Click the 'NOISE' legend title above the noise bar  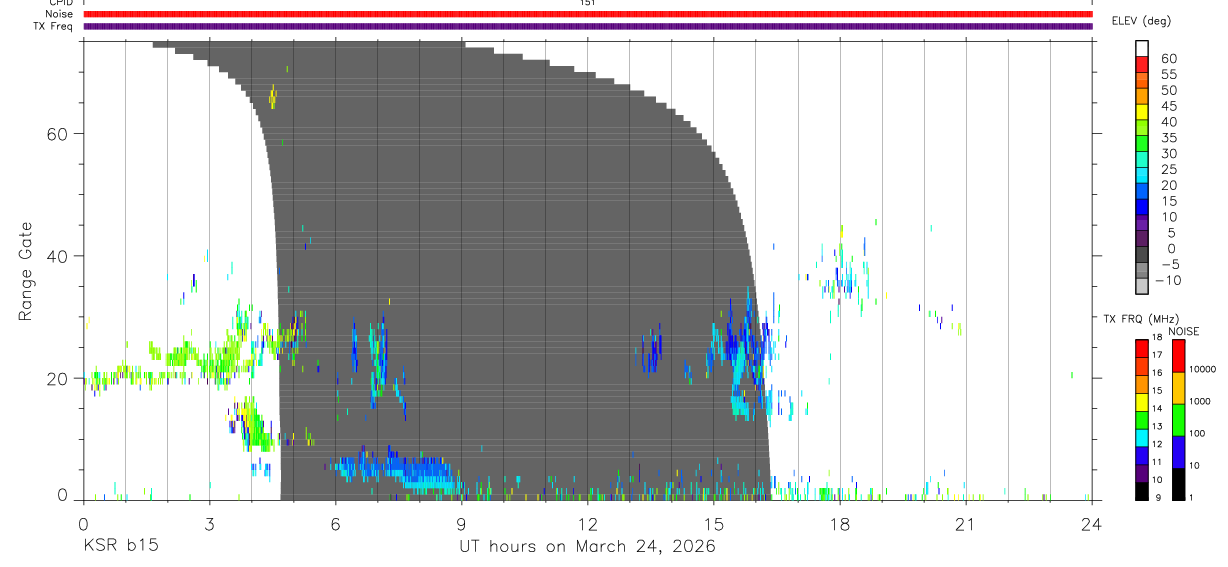[1183, 332]
